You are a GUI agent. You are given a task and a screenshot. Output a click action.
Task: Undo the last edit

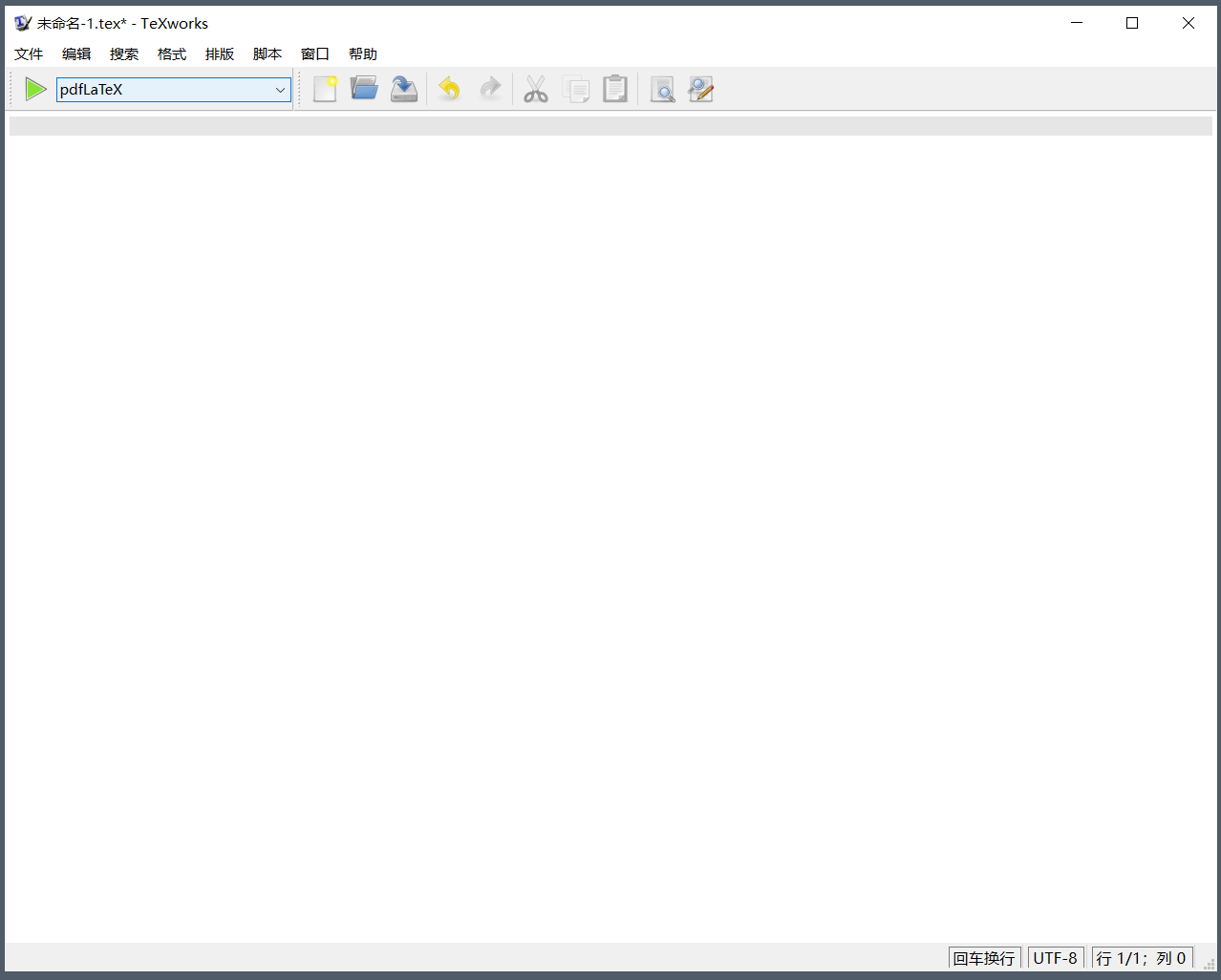[449, 89]
